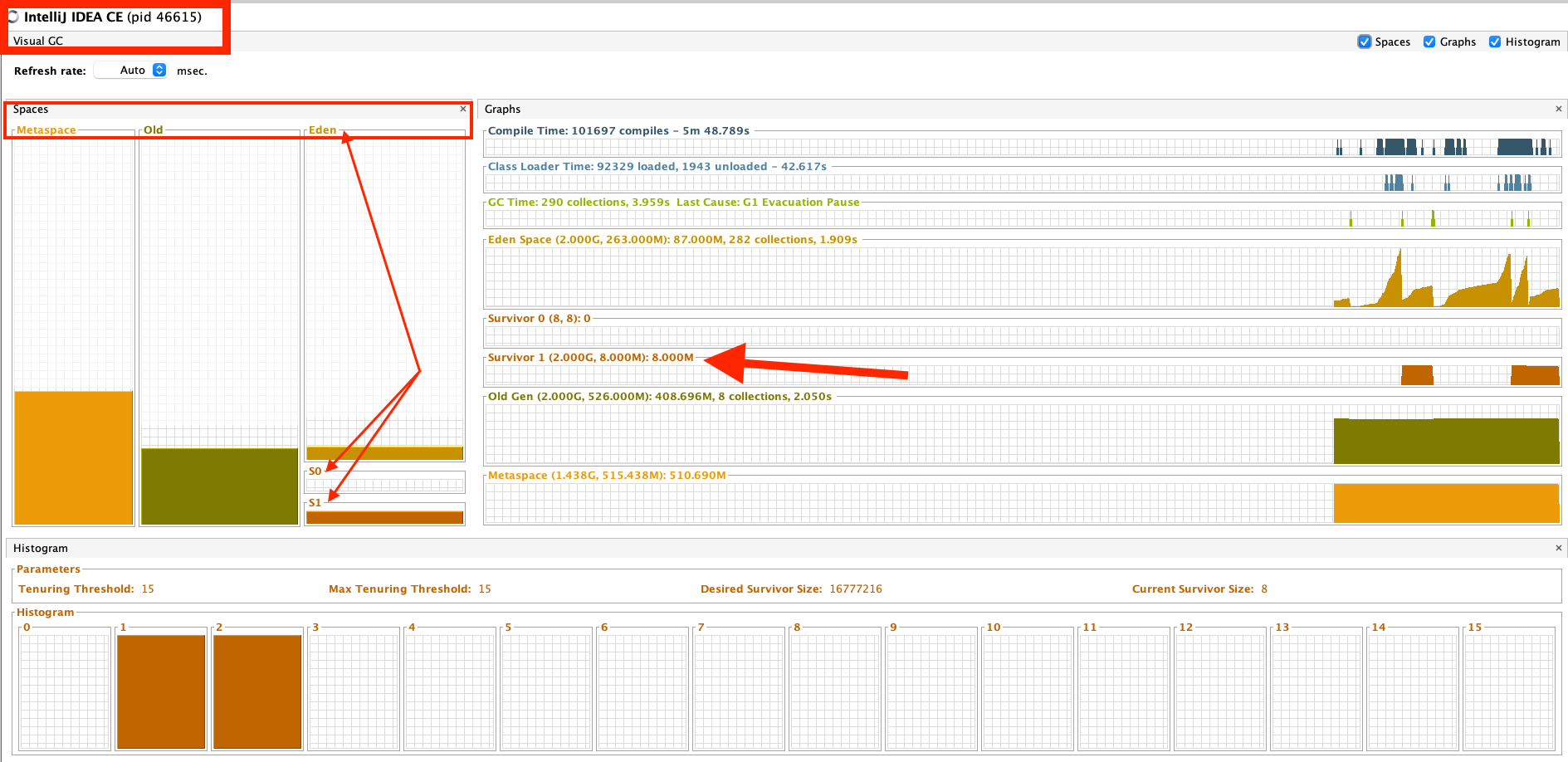This screenshot has height=762, width=1568.
Task: Disable the Histogram checkbox
Action: 1495,42
